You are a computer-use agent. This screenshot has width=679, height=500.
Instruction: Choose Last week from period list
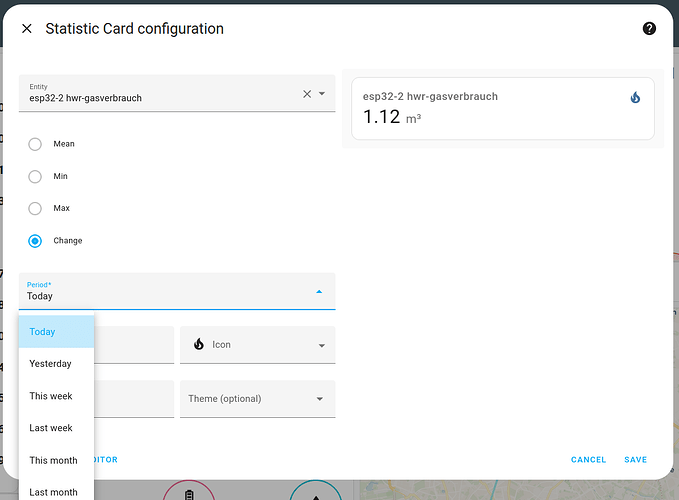(x=56, y=428)
